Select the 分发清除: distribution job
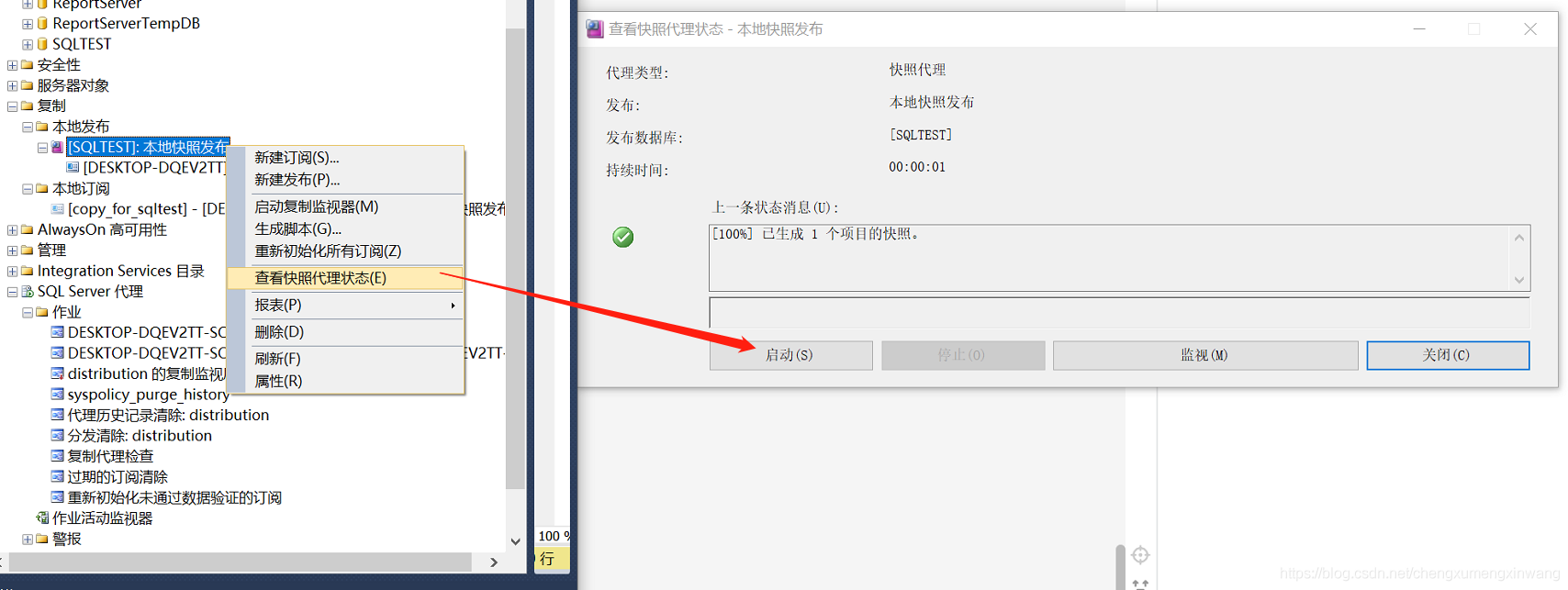Viewport: 1568px width, 590px height. [140, 436]
